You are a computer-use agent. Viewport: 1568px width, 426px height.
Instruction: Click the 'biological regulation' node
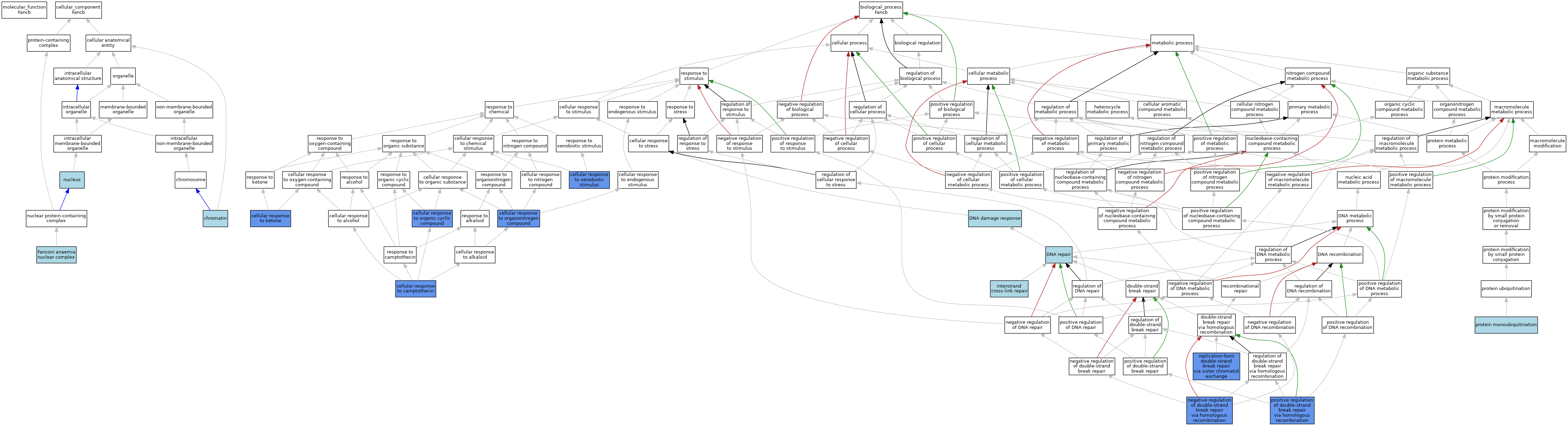(x=918, y=43)
